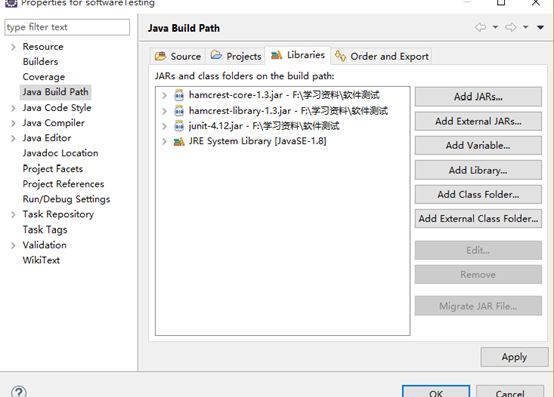Click the Add Class Folder... button
Image resolution: width=554 pixels, height=397 pixels.
[x=478, y=195]
